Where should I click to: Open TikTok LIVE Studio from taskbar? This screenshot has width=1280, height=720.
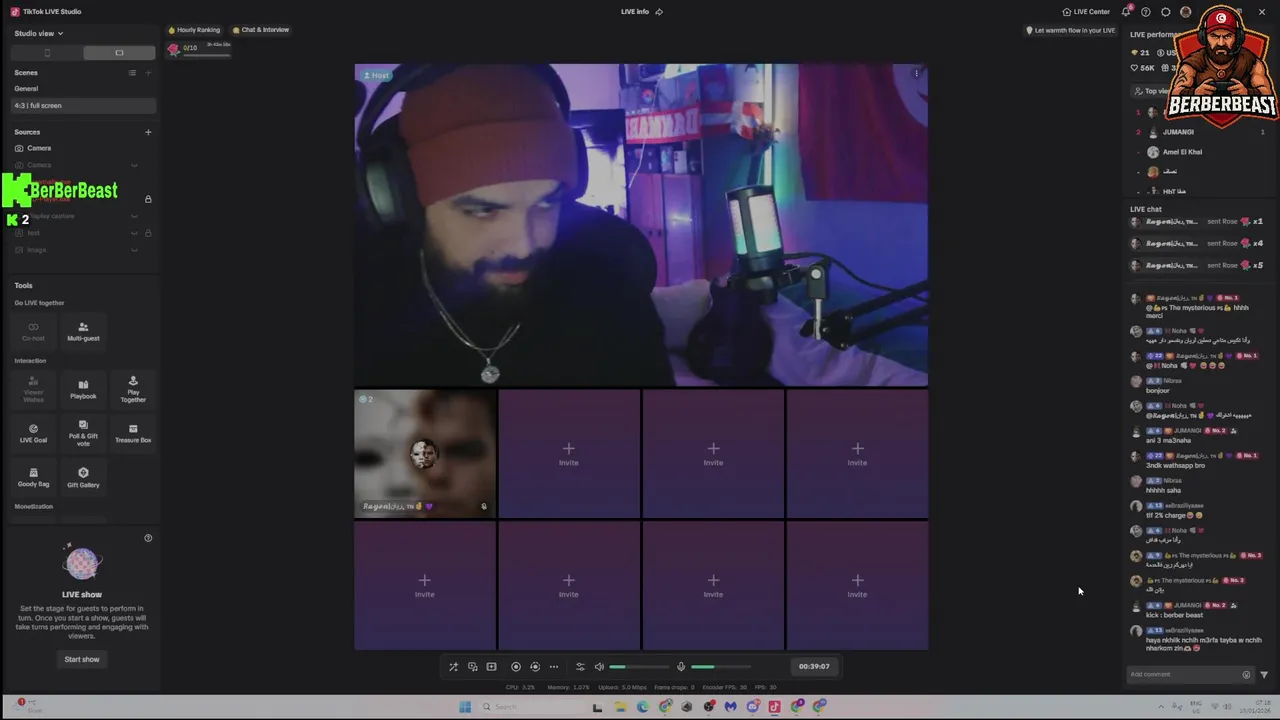click(x=775, y=707)
